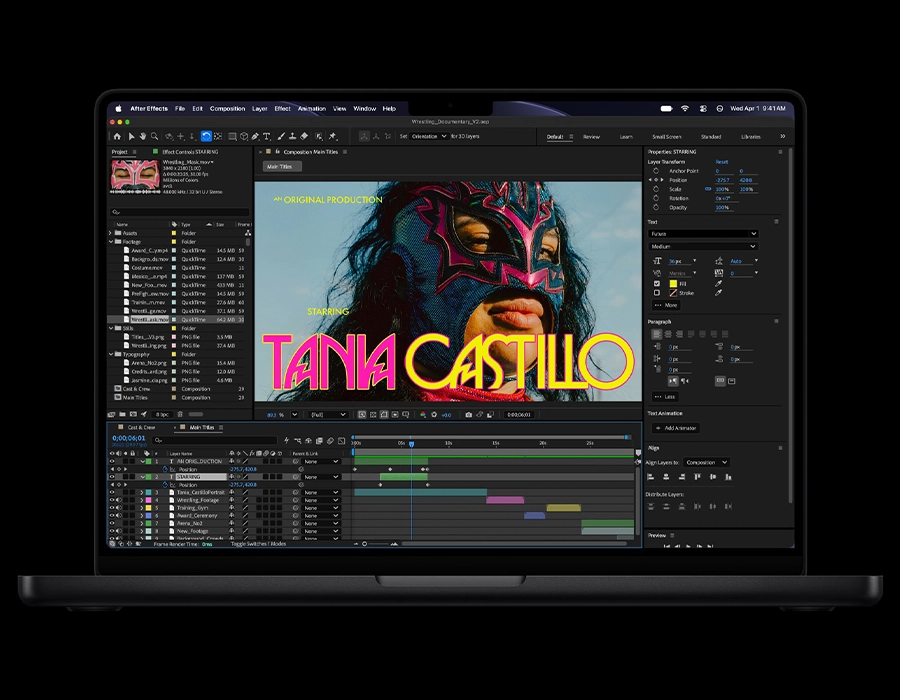900x700 pixels.
Task: Click the stroke color eyedropper
Action: point(718,293)
